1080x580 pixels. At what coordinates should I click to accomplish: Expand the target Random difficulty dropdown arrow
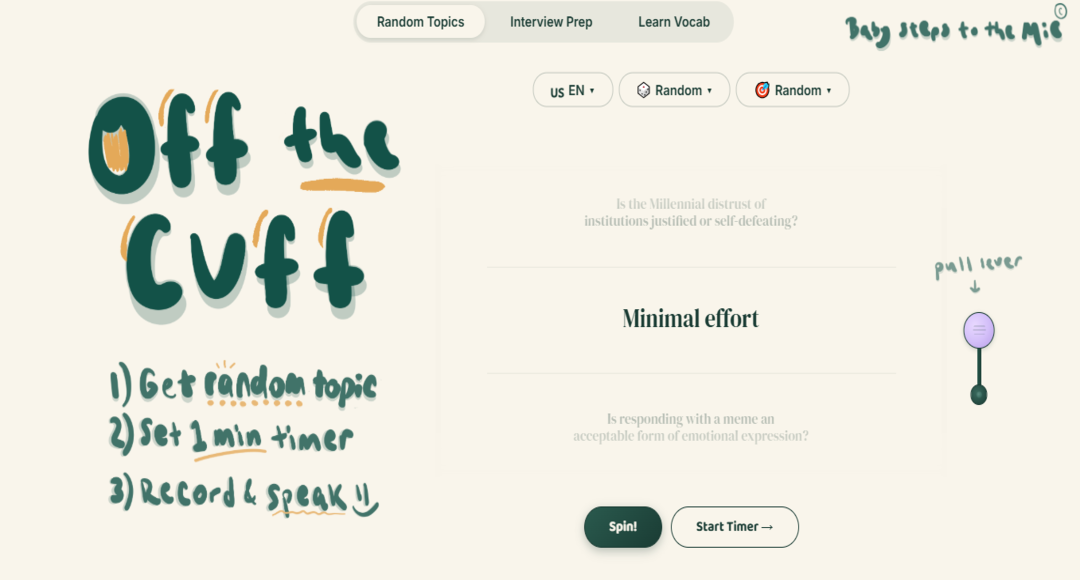coord(829,90)
